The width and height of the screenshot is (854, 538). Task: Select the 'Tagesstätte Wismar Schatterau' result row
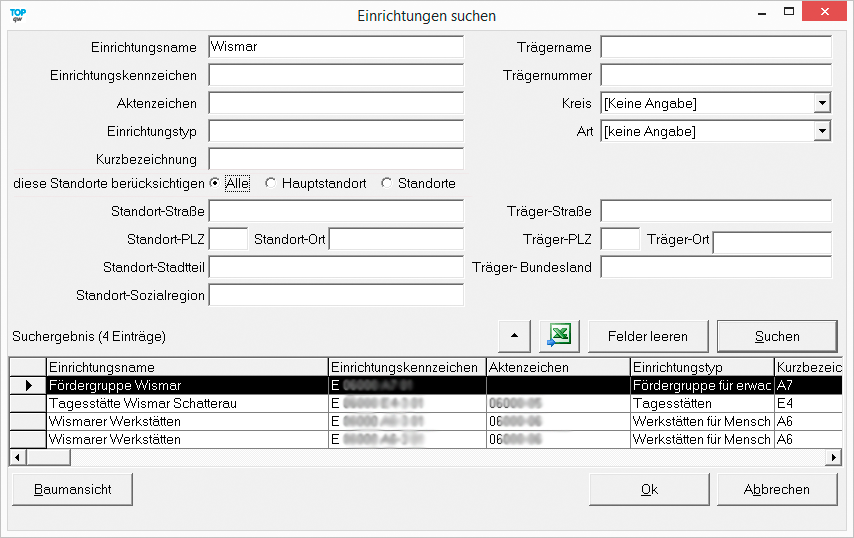[x=187, y=403]
